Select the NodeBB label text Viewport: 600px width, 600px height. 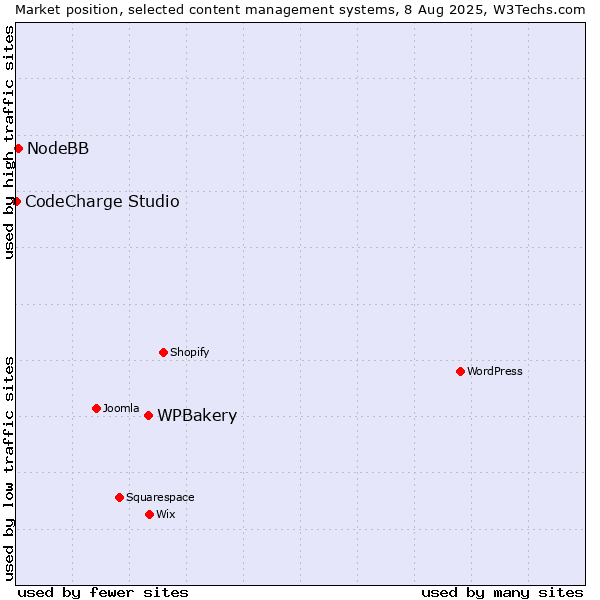click(58, 148)
